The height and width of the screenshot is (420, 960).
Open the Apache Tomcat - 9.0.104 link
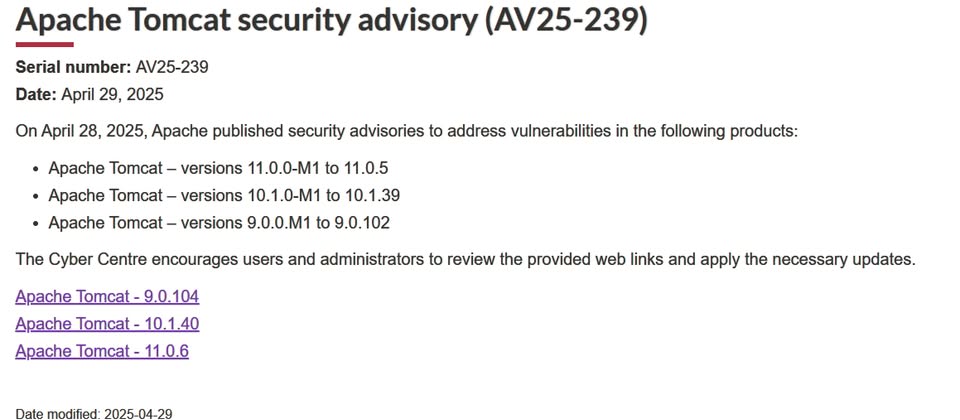point(107,297)
